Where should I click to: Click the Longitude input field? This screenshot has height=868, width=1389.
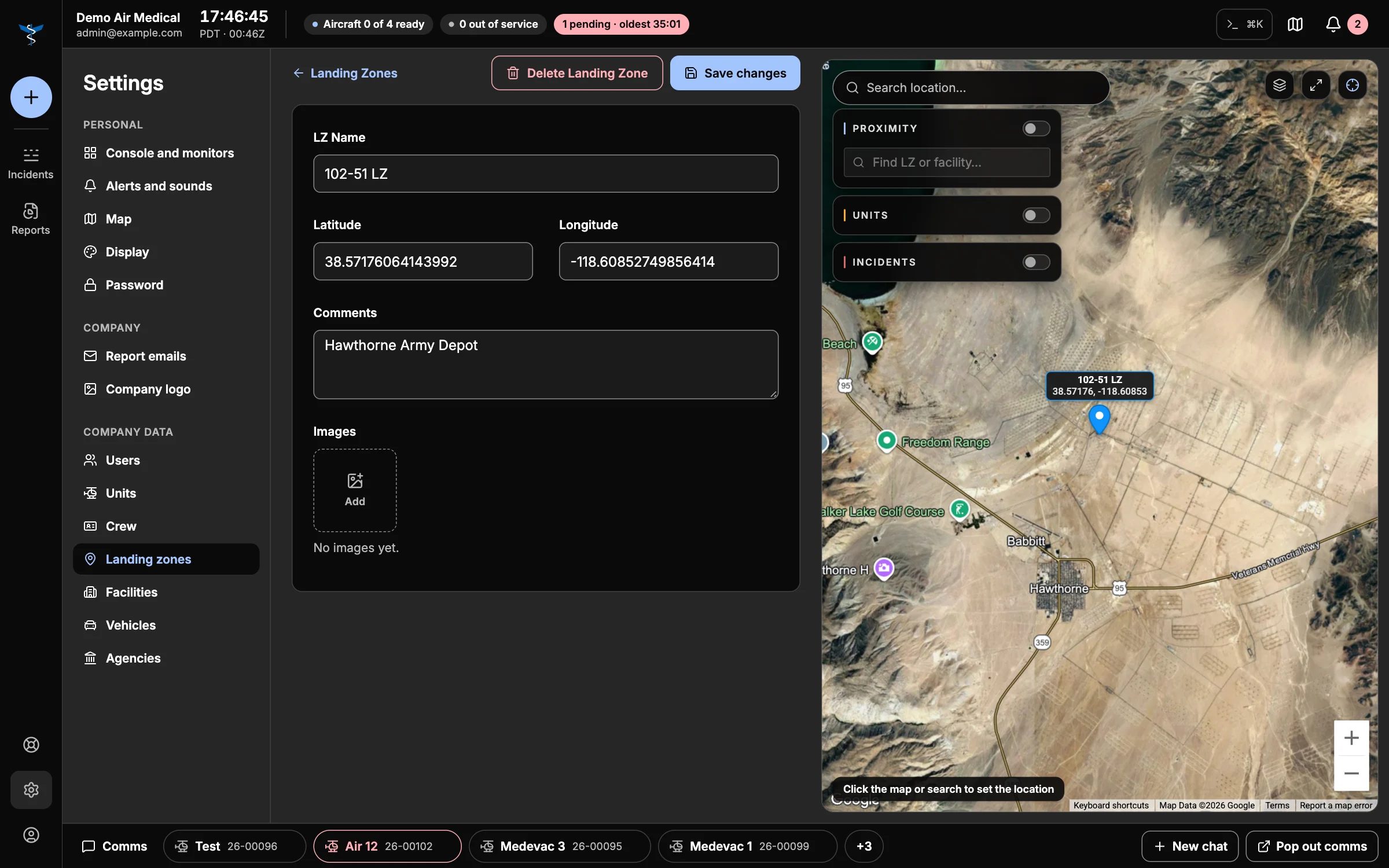[x=668, y=262]
